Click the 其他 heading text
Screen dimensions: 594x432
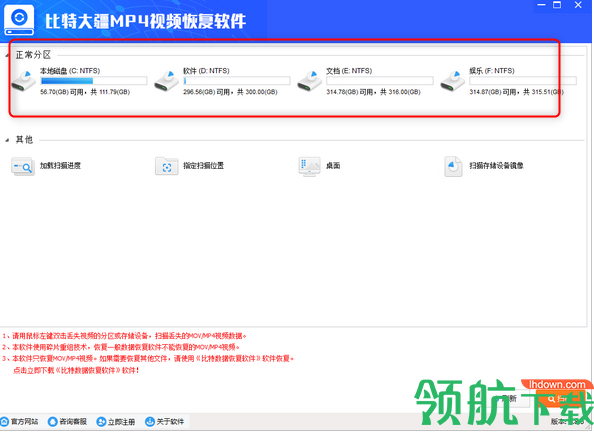click(24, 140)
